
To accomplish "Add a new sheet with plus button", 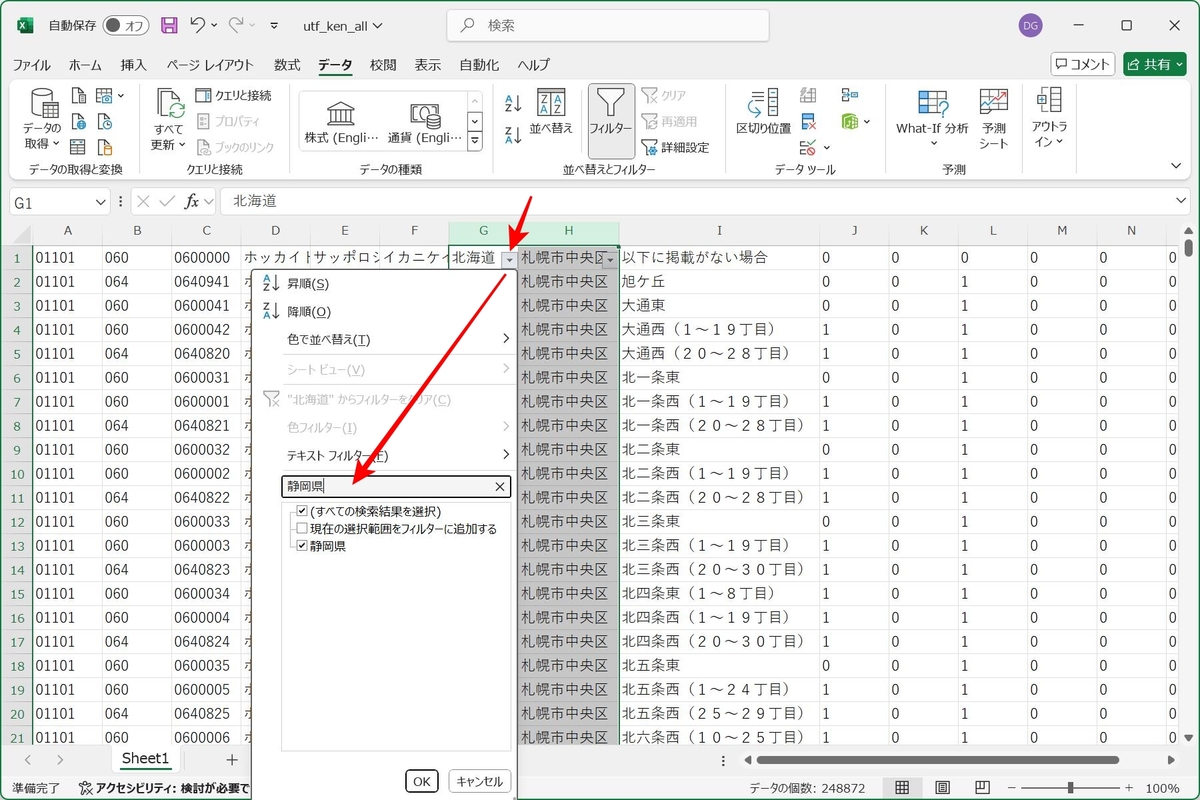I will click(232, 760).
